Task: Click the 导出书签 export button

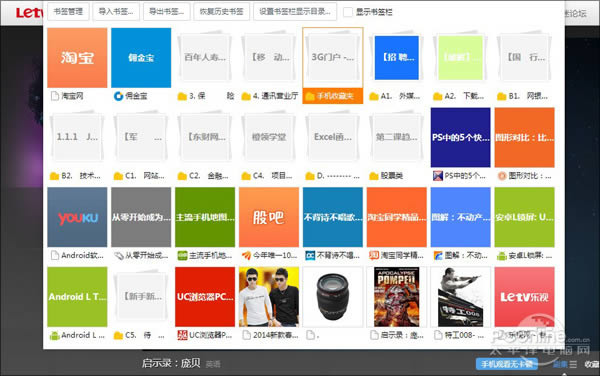Action: [166, 11]
